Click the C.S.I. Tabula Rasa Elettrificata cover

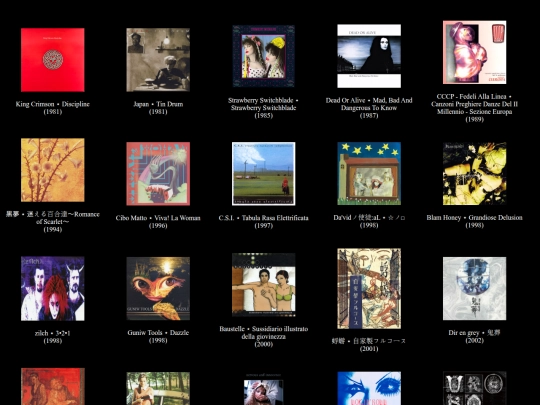tap(263, 174)
